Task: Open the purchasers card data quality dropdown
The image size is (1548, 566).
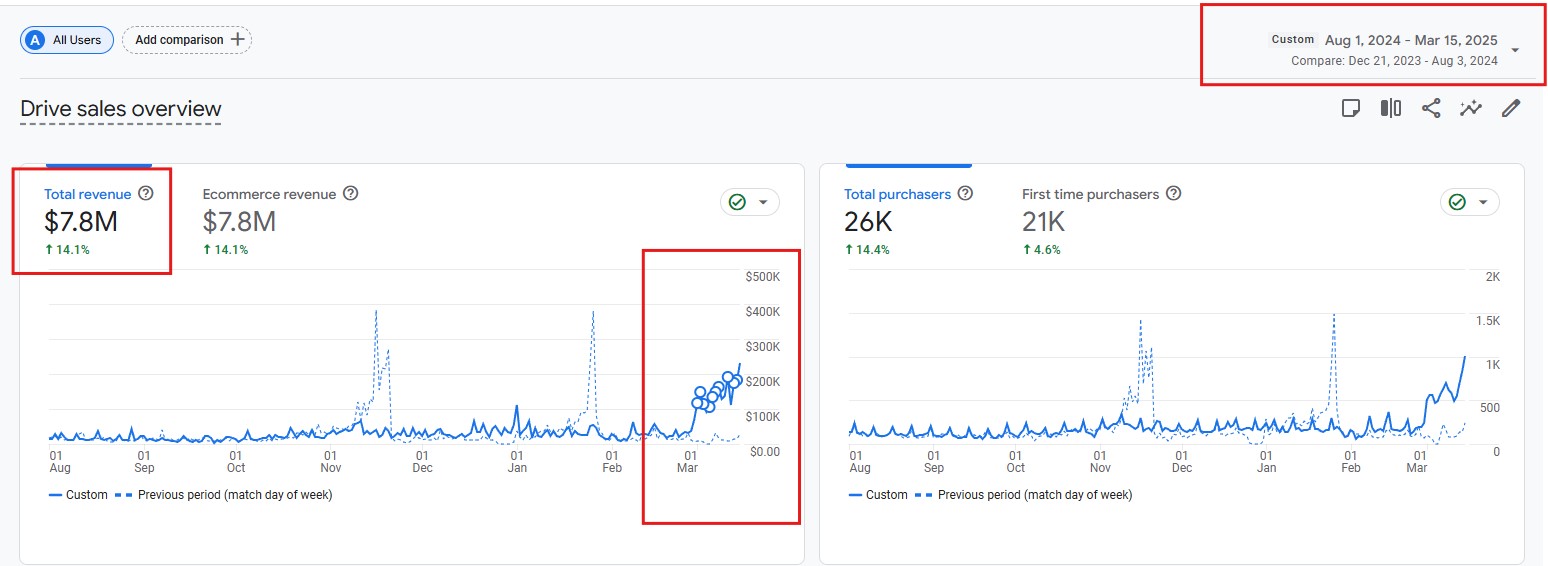Action: [1470, 202]
